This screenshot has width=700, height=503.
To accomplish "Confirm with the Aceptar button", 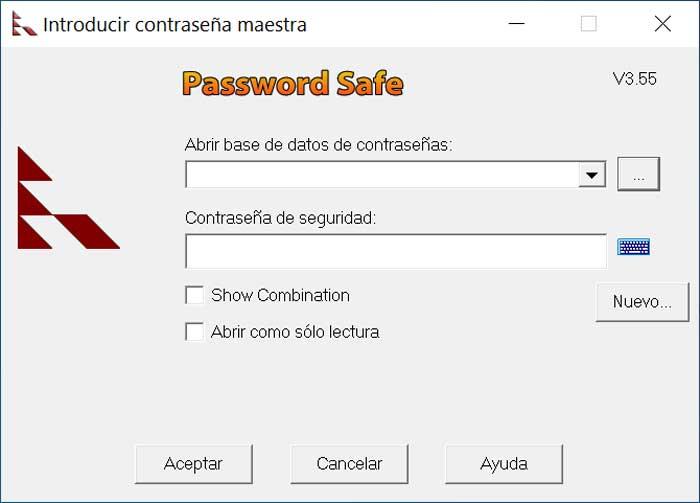I will (193, 464).
